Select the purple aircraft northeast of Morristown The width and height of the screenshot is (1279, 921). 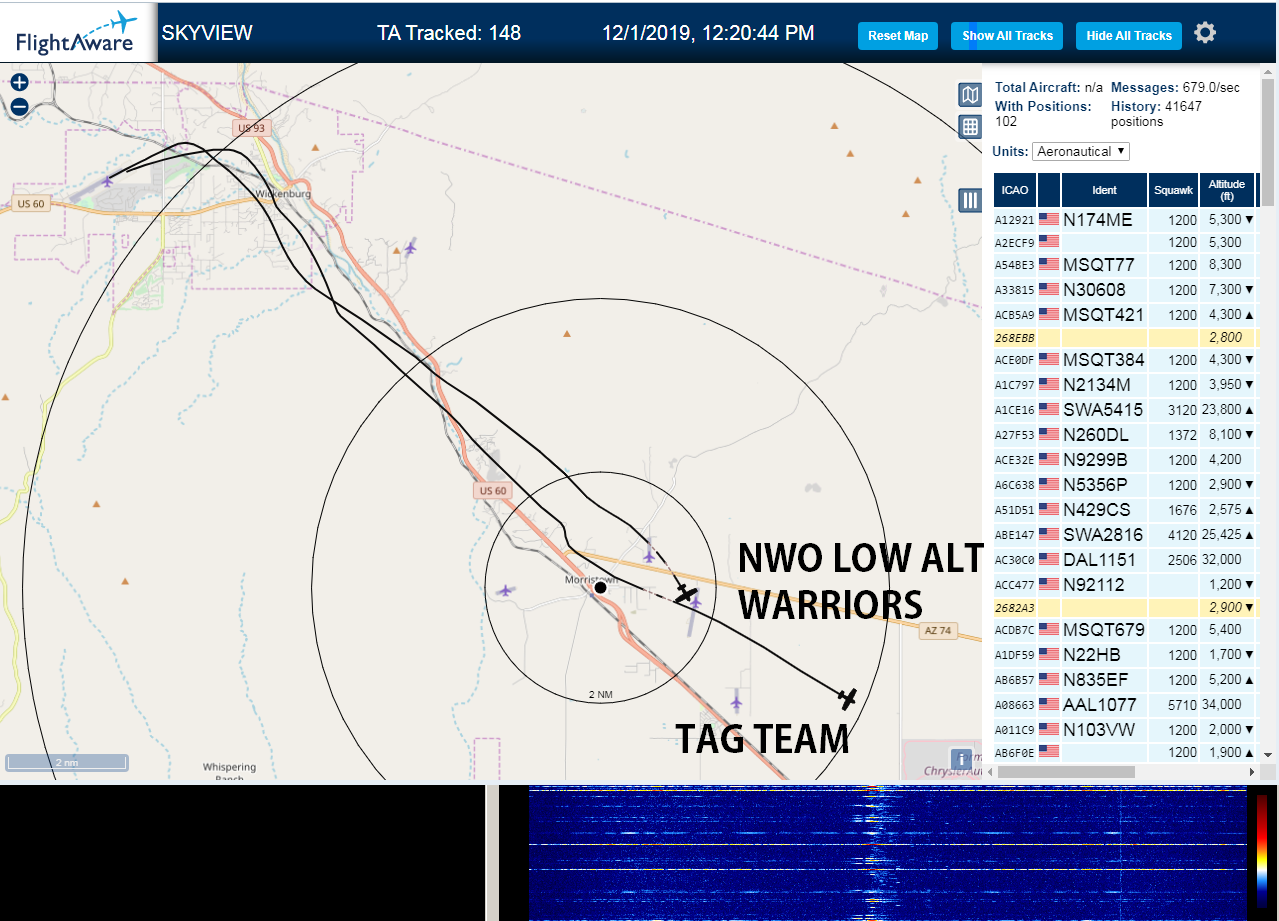tap(650, 555)
